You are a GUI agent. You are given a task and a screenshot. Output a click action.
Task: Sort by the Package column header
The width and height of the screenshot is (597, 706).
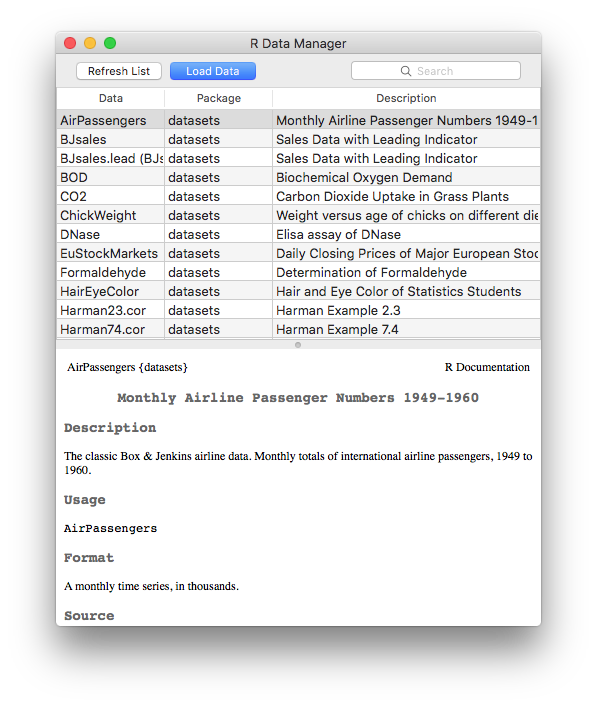[219, 98]
